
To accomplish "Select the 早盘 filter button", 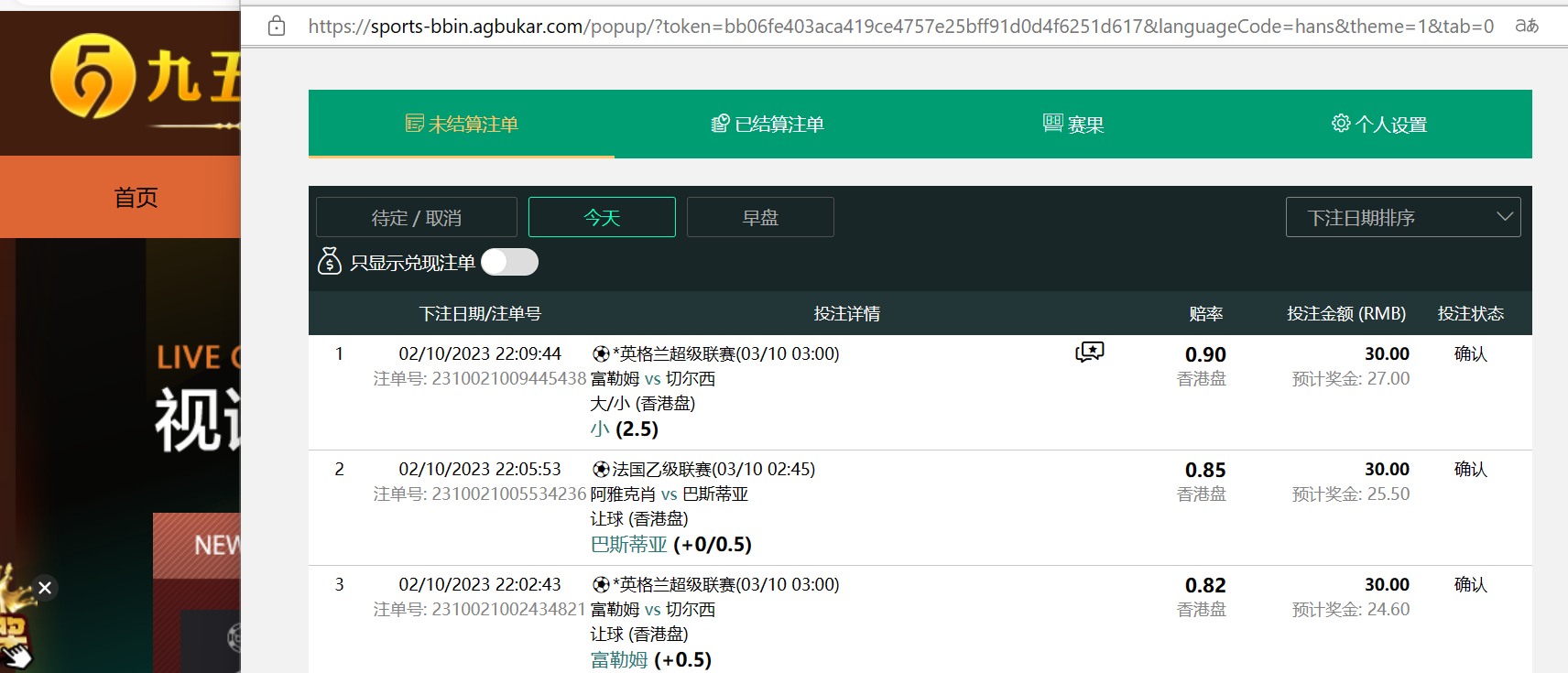I will pos(760,217).
